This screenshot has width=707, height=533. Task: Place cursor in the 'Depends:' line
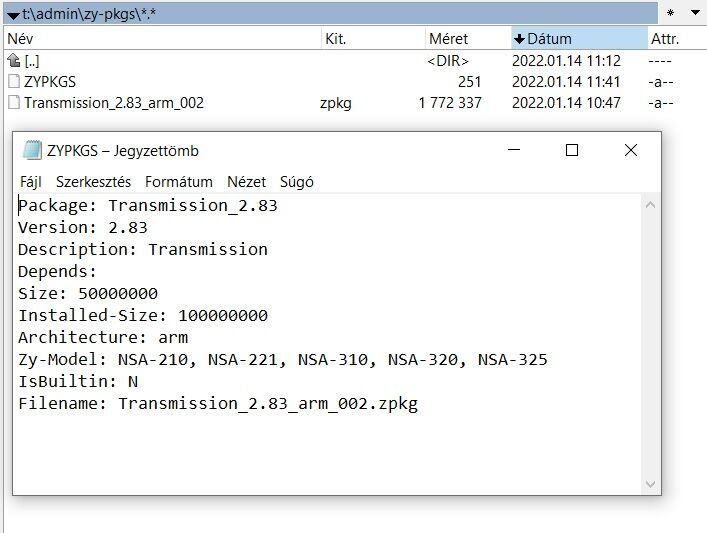57,271
